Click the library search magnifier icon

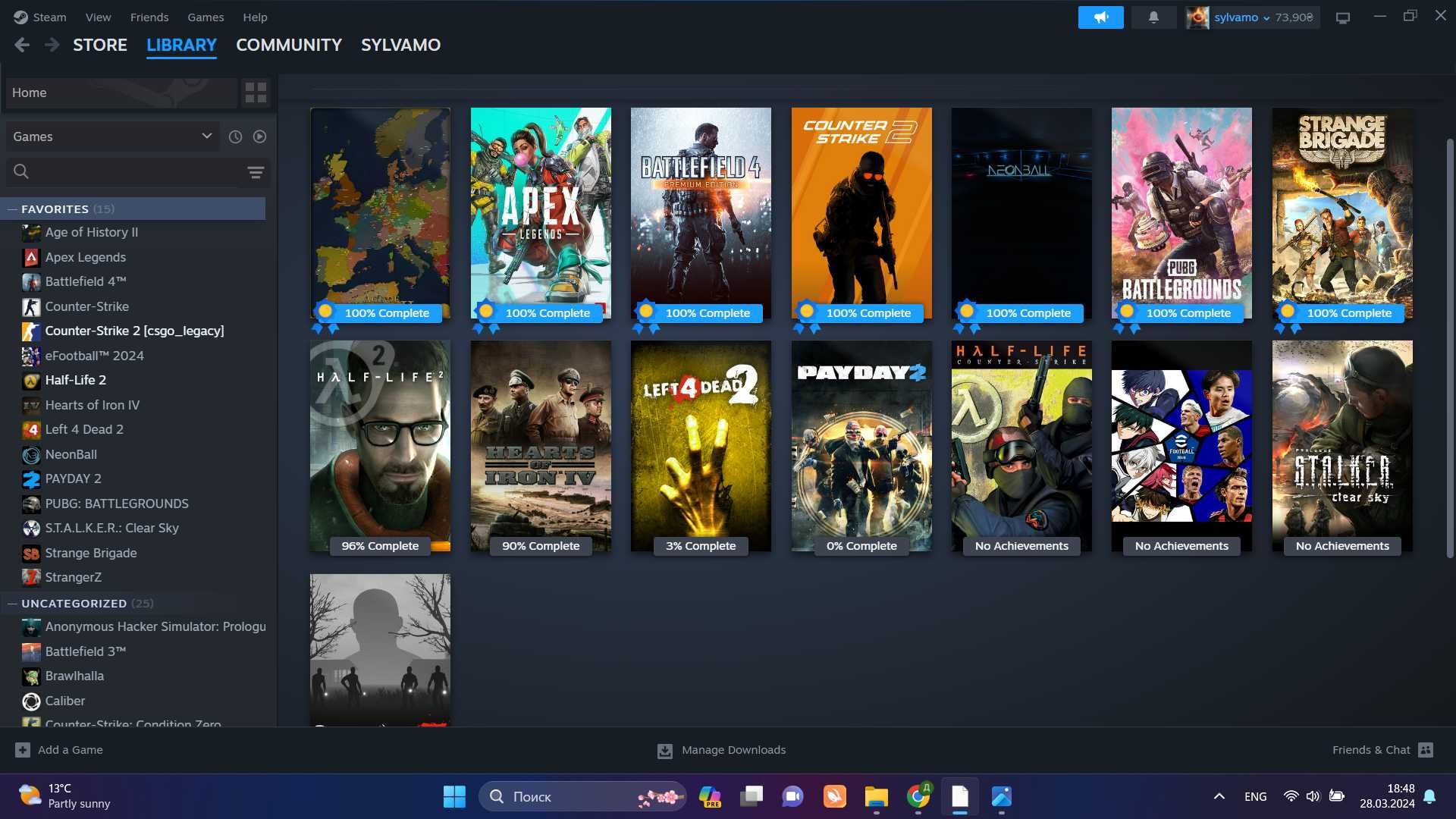[21, 171]
